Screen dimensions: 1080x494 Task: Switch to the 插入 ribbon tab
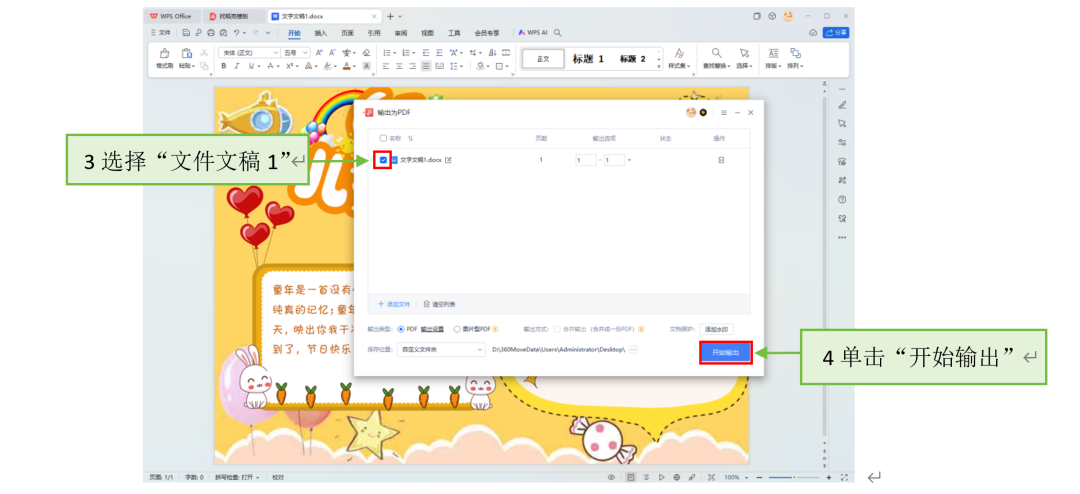[321, 32]
